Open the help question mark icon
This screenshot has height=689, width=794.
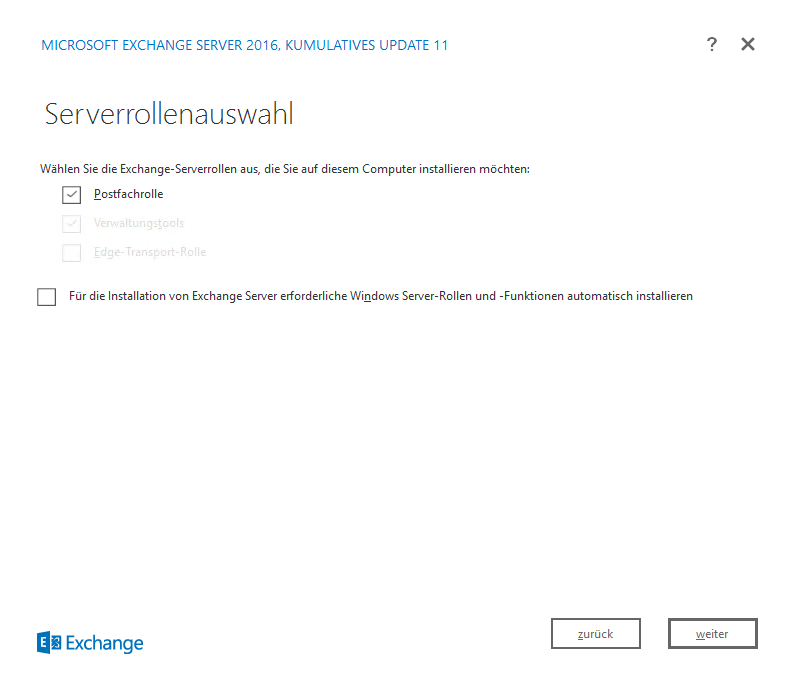711,45
